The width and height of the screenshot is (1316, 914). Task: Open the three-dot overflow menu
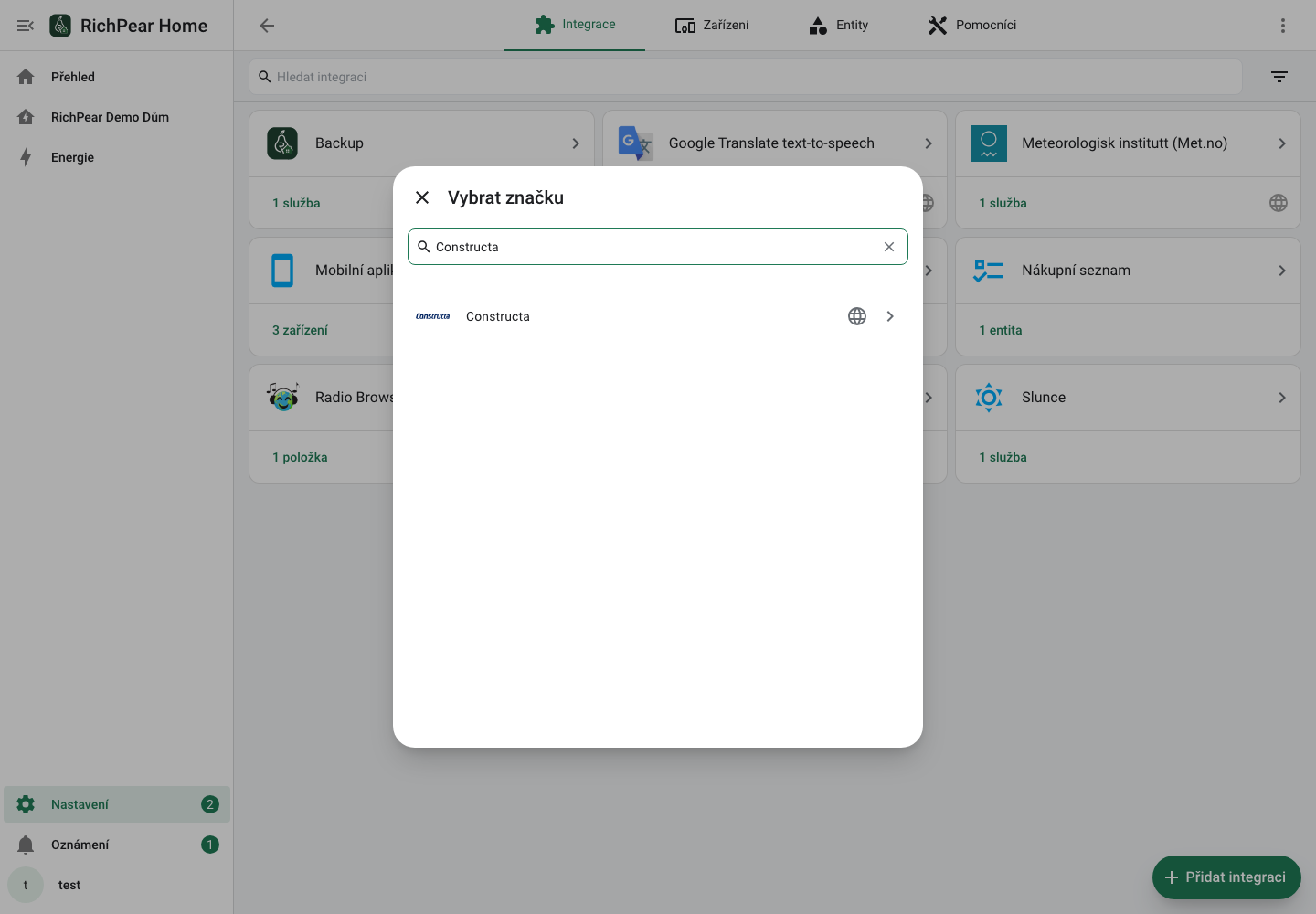[1283, 26]
